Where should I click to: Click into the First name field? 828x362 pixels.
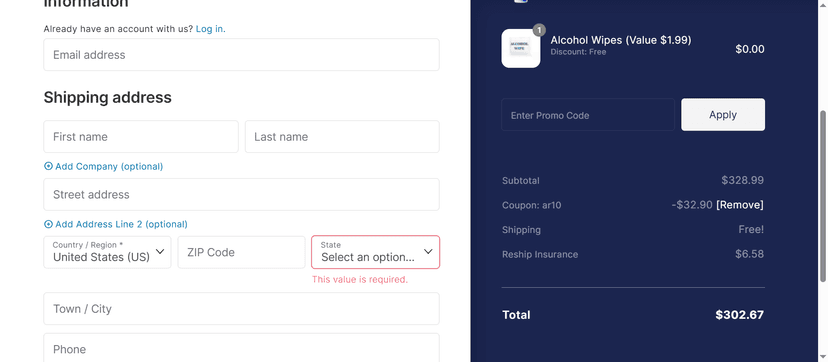click(141, 137)
